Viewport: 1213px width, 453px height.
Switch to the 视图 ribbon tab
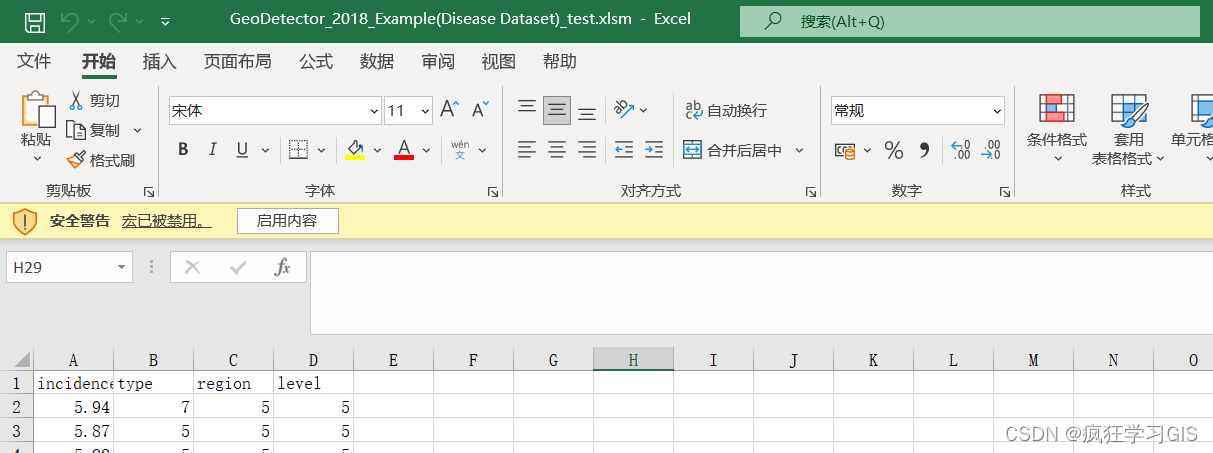pos(499,62)
